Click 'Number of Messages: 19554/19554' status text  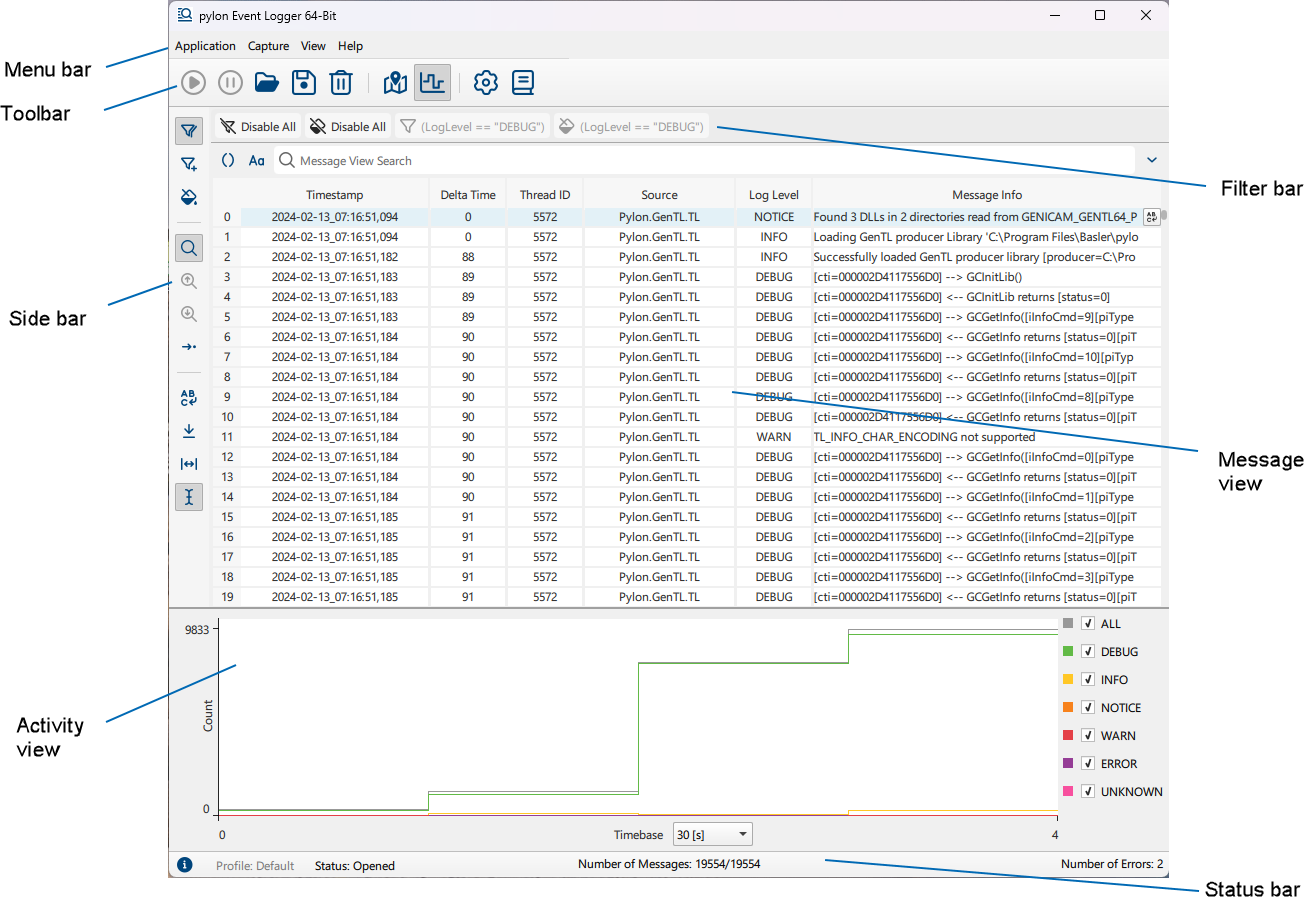coord(670,864)
